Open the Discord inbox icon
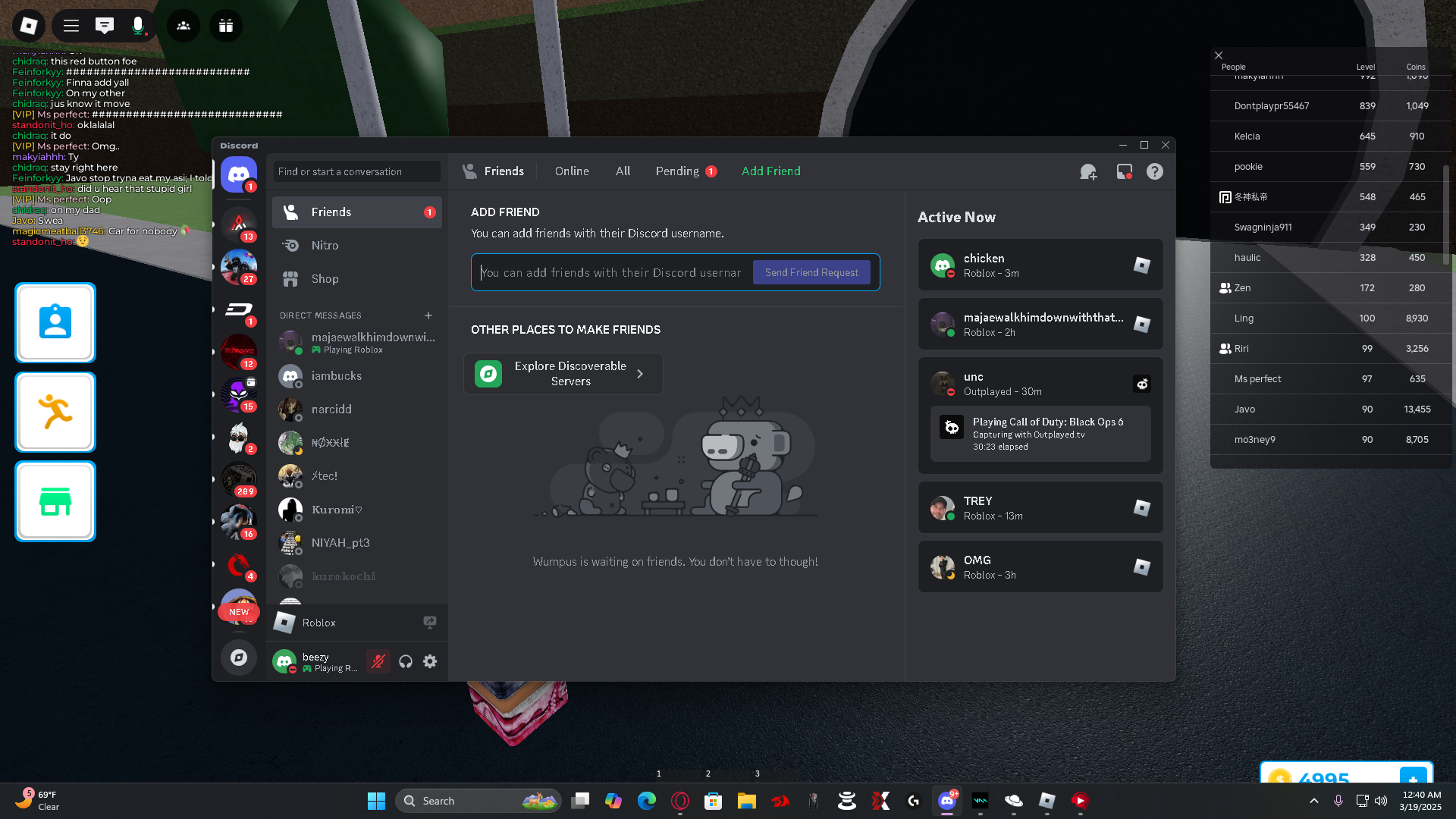1456x819 pixels. (x=1125, y=172)
